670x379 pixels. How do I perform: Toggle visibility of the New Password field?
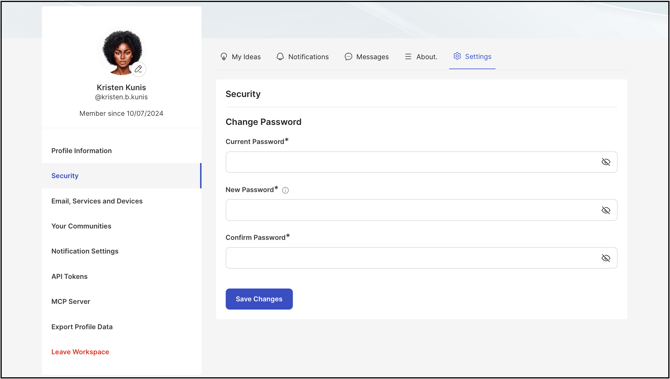point(605,210)
